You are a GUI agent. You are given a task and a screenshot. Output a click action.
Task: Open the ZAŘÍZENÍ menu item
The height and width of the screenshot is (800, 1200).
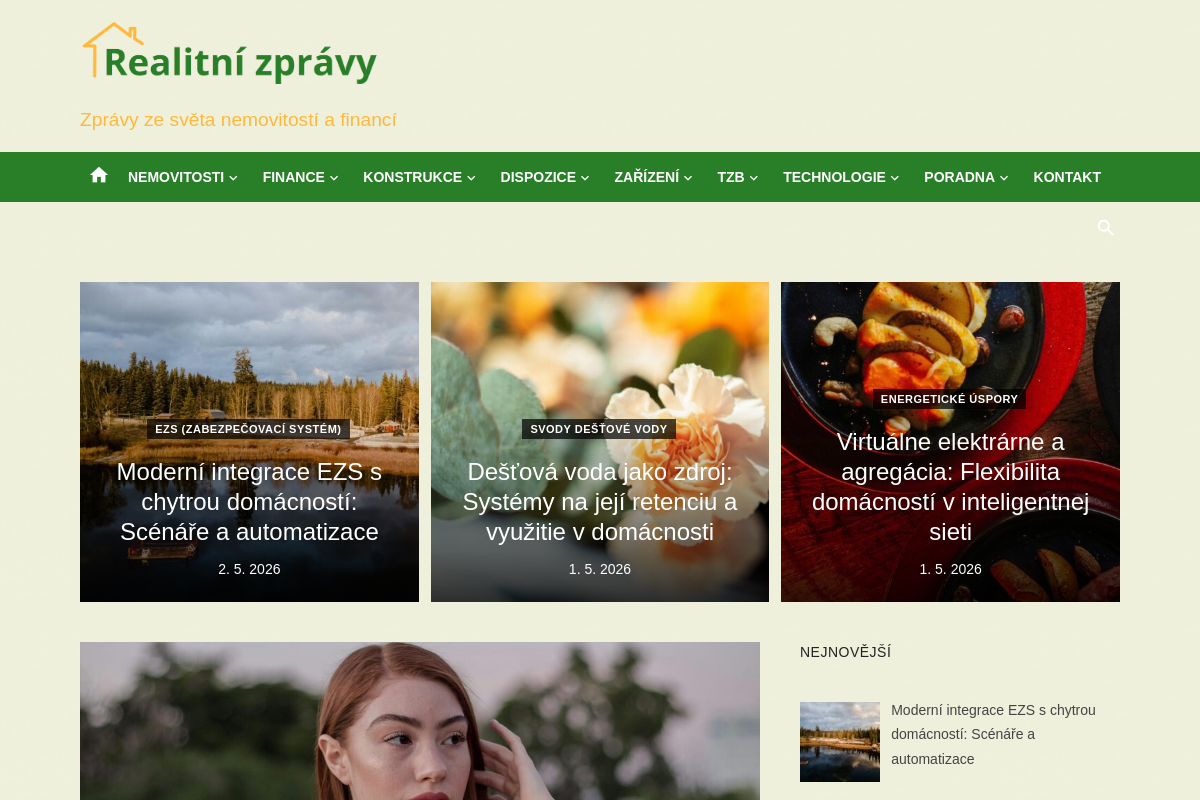pyautogui.click(x=647, y=177)
